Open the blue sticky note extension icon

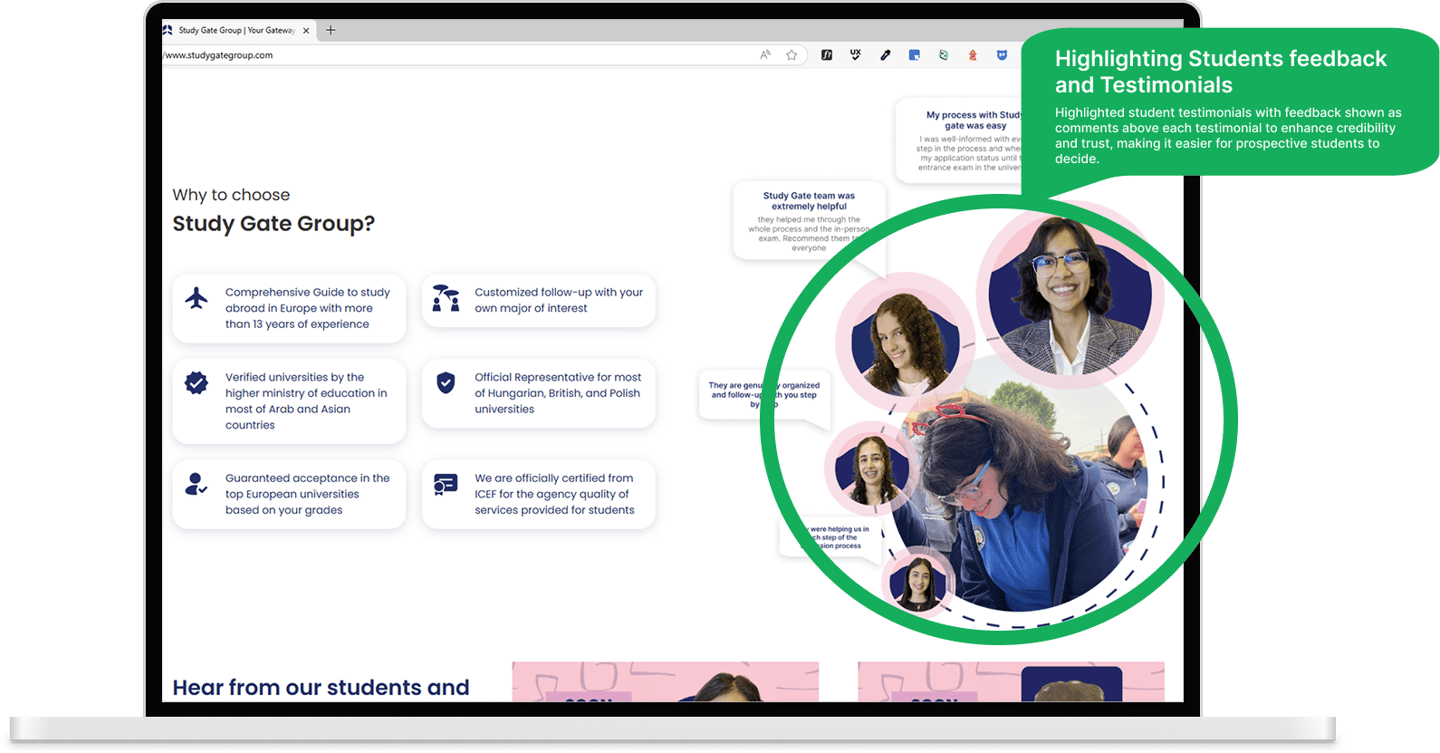[914, 55]
